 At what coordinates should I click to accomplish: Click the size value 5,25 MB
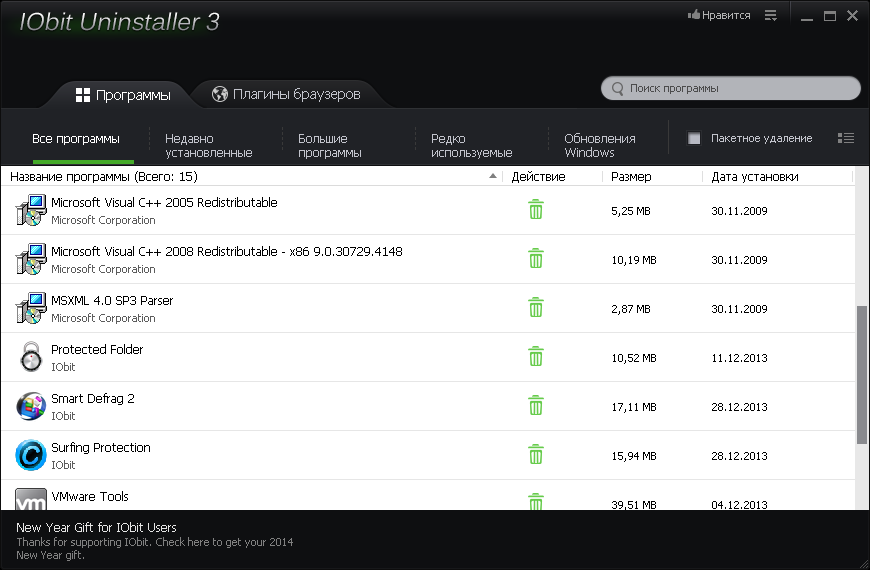click(631, 211)
